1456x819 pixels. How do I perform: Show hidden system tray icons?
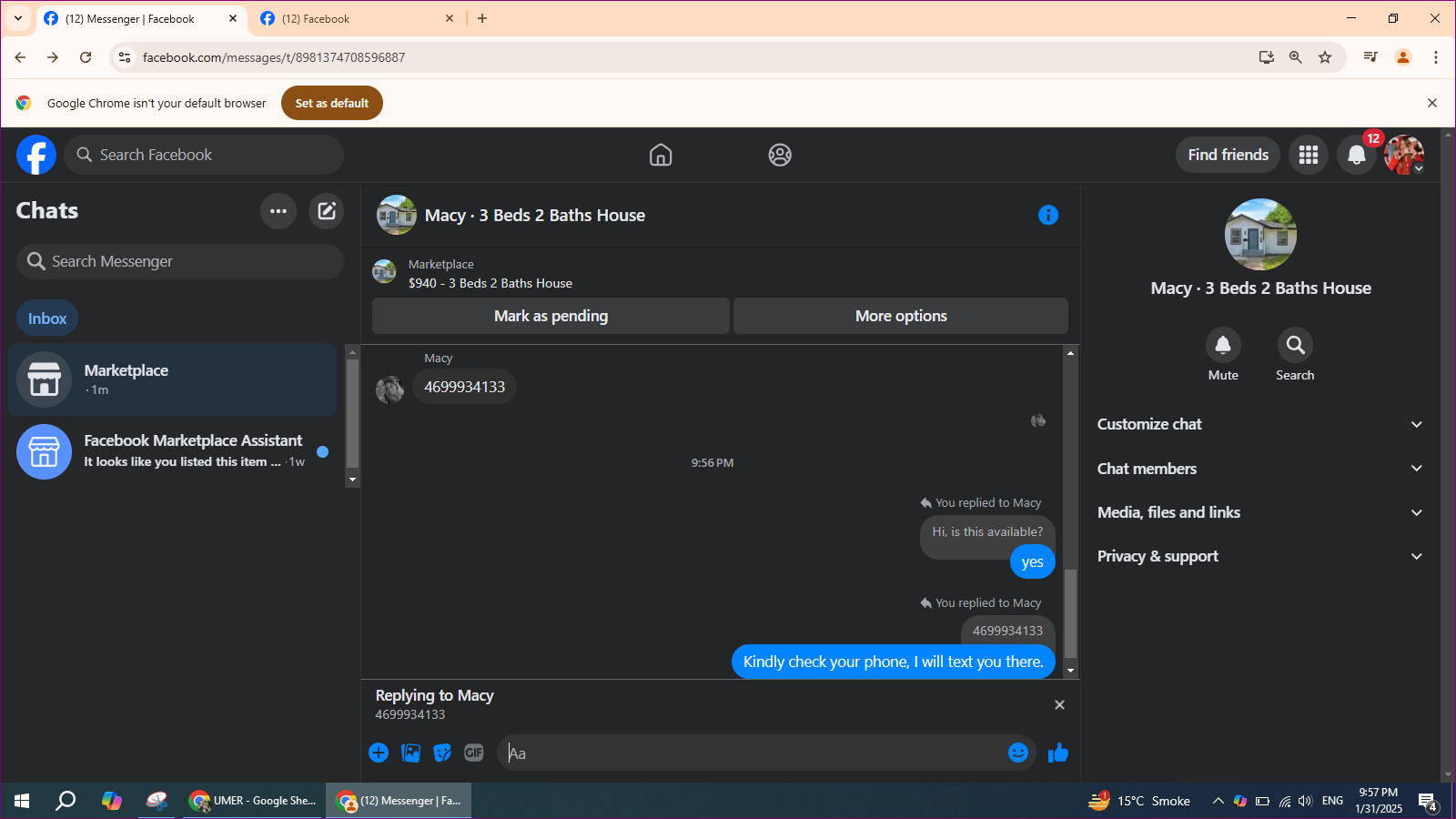(x=1218, y=801)
